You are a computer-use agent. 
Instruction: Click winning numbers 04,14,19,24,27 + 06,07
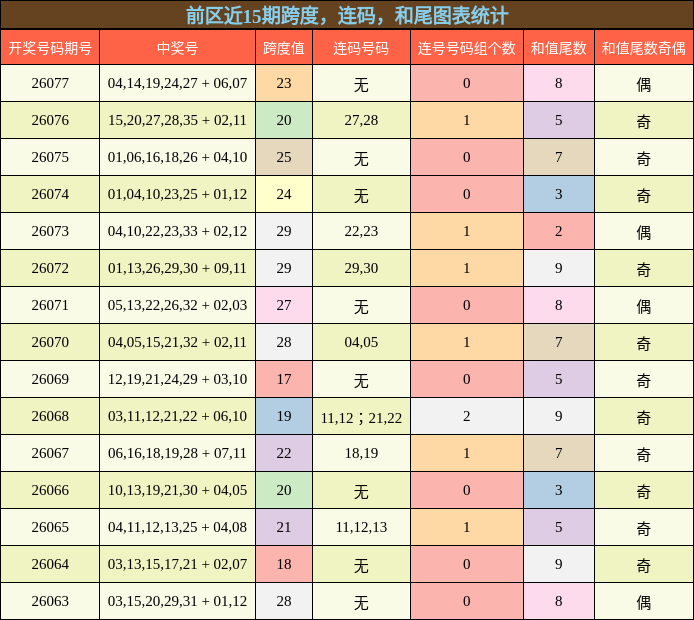(x=177, y=83)
